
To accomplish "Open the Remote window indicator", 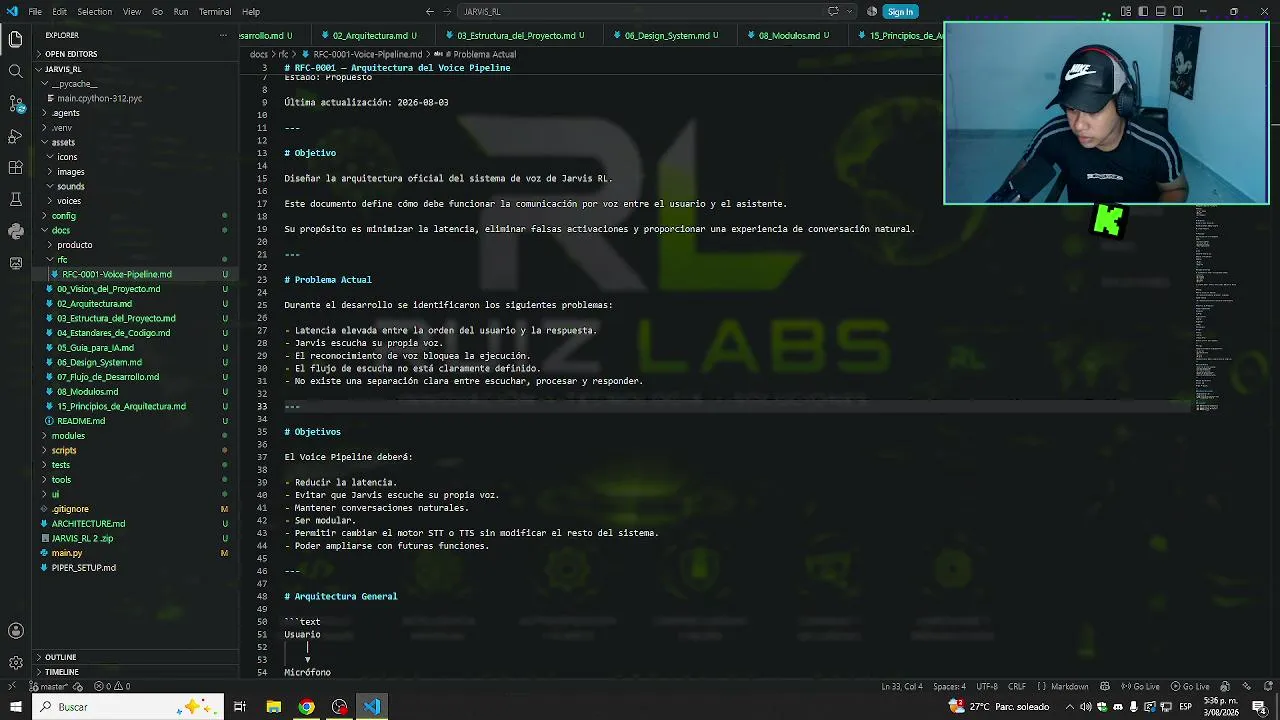I will [x=11, y=687].
